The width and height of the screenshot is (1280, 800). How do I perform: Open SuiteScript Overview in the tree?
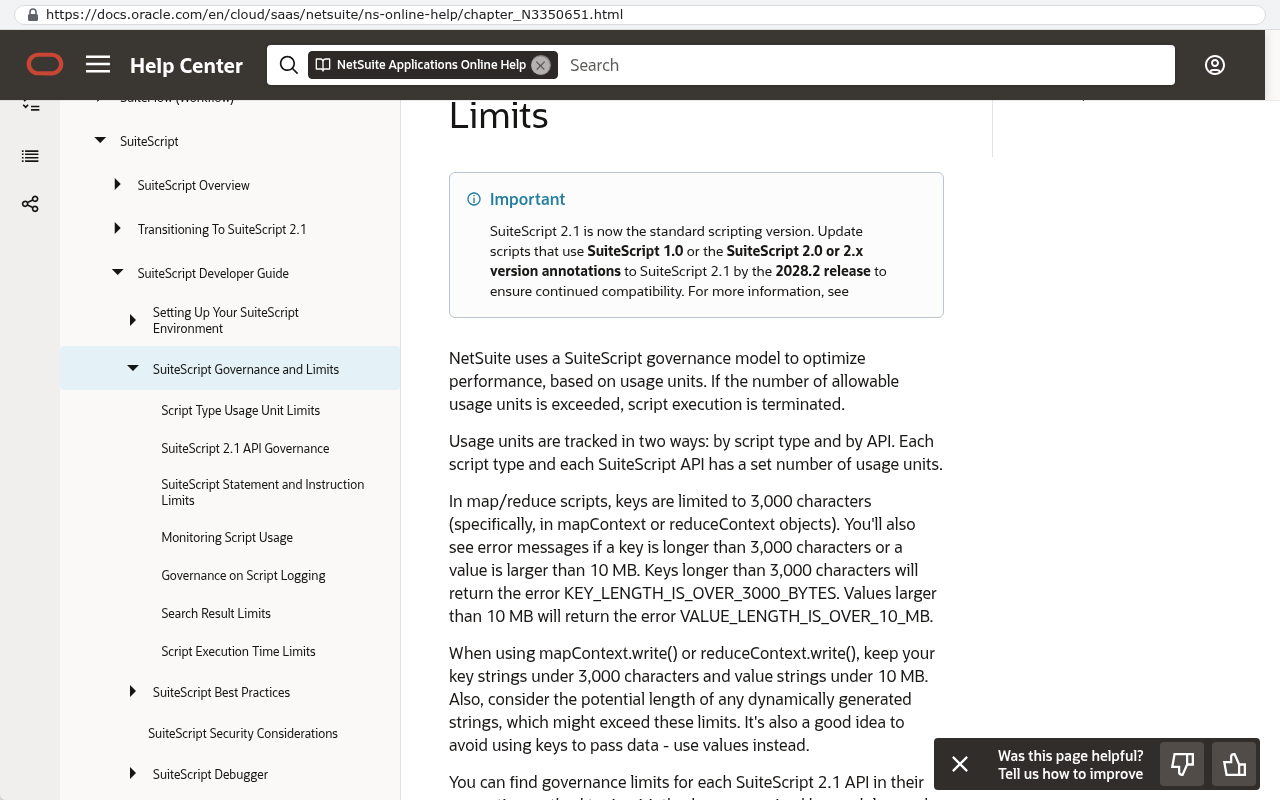194,185
